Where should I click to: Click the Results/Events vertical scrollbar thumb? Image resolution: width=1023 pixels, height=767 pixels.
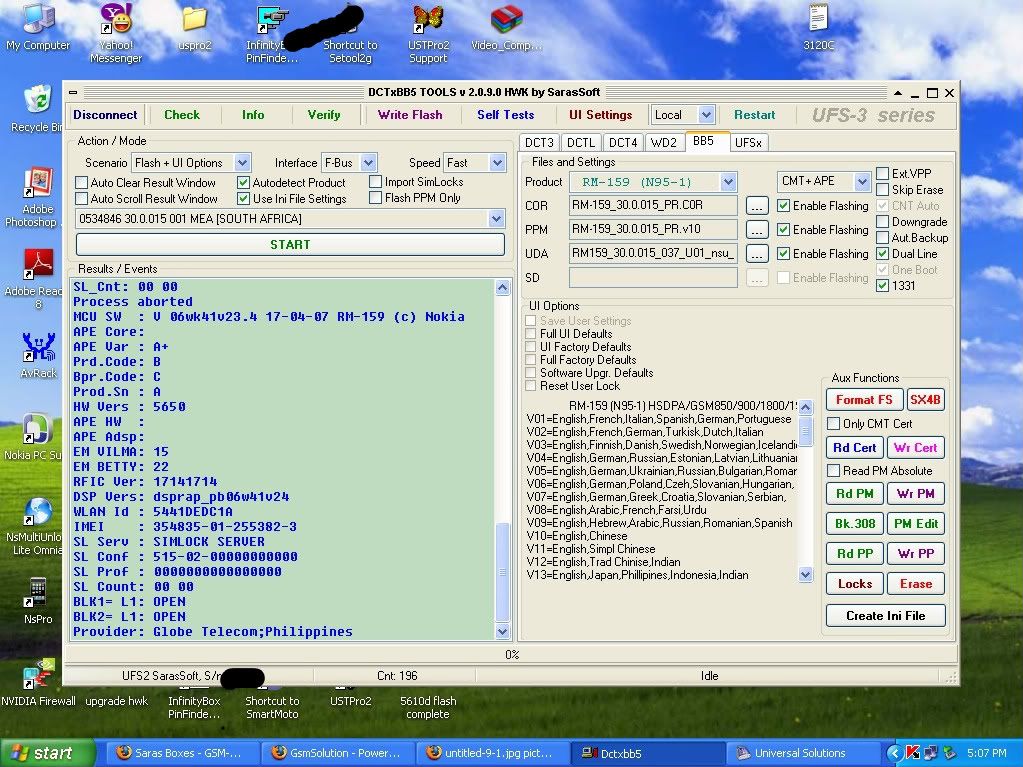502,572
